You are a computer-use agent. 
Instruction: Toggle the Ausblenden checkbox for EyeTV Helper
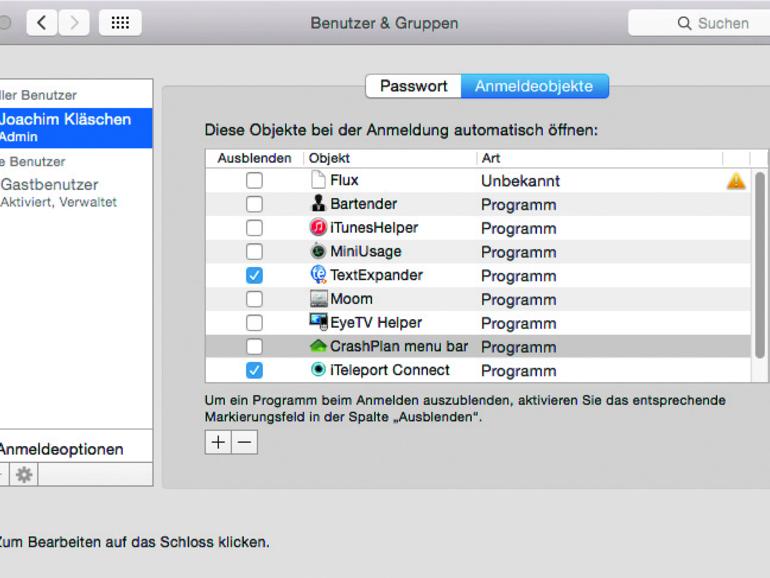254,323
